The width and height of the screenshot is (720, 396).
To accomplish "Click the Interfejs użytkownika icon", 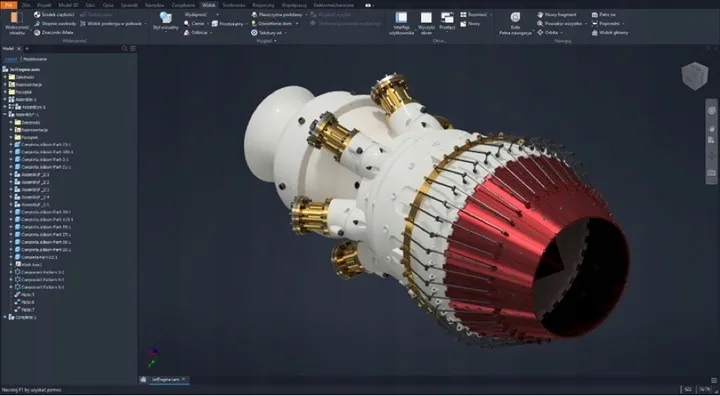I will pos(401,23).
